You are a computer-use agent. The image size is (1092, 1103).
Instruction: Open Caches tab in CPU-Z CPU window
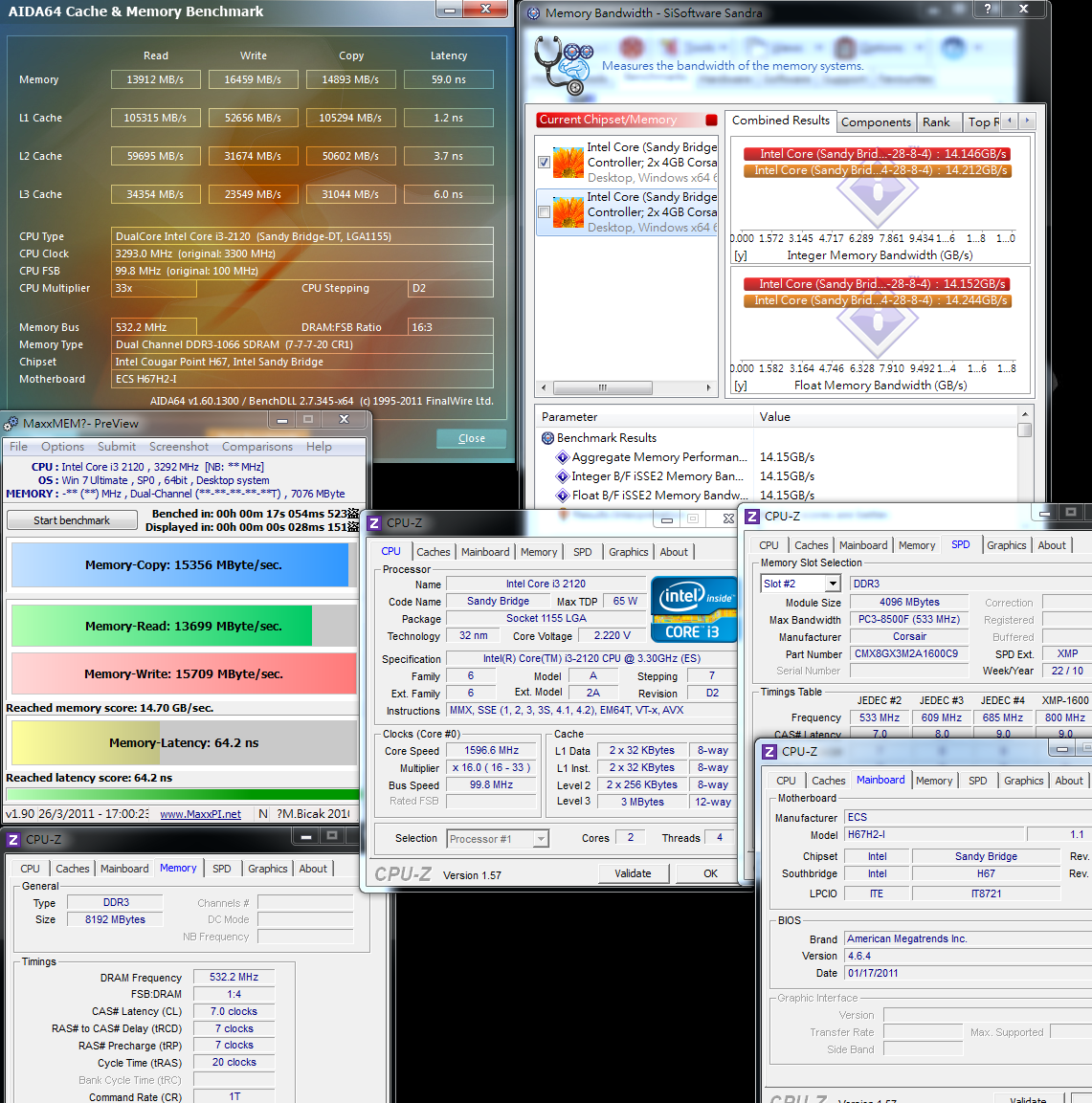434,552
